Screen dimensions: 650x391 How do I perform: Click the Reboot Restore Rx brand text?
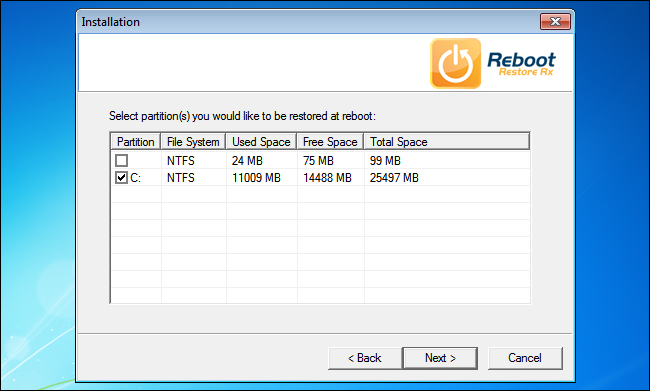521,64
